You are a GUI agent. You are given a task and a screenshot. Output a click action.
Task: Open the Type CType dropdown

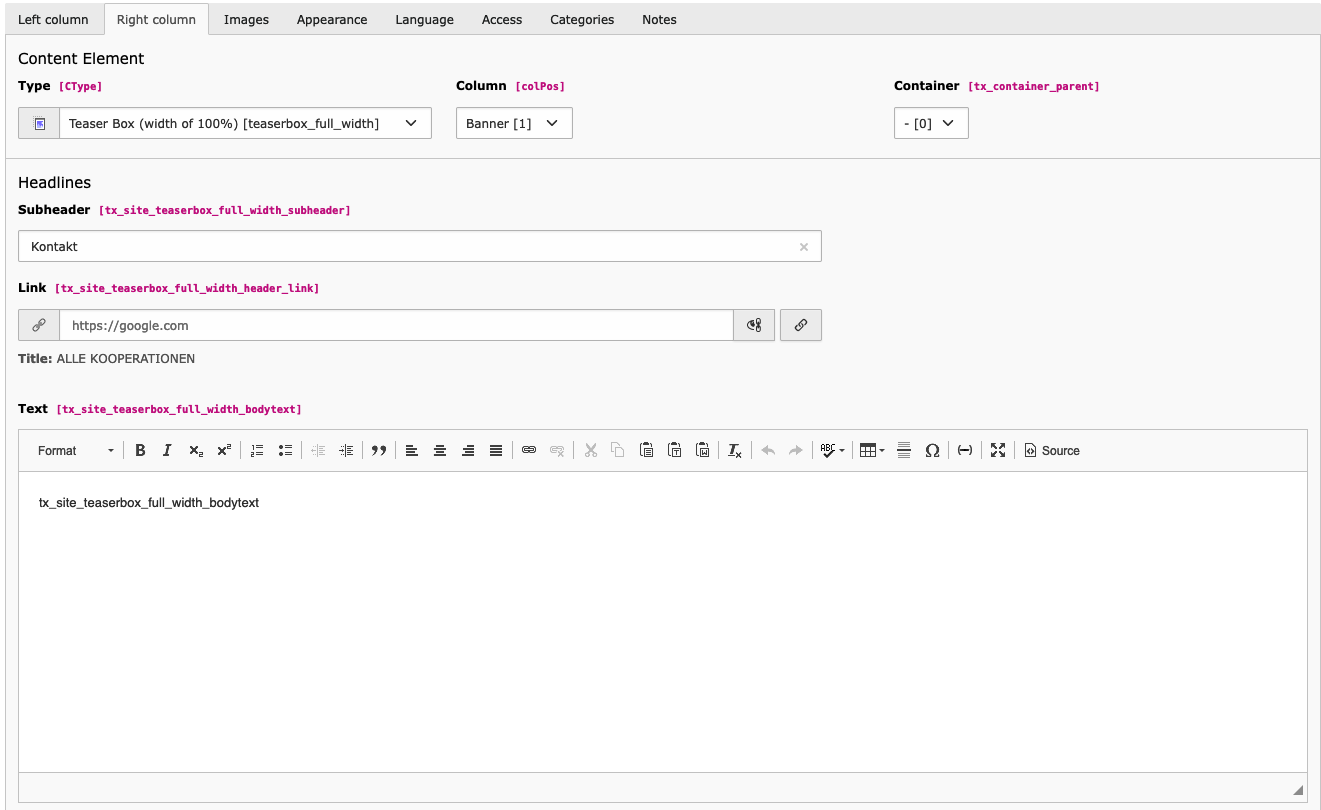[x=244, y=124]
